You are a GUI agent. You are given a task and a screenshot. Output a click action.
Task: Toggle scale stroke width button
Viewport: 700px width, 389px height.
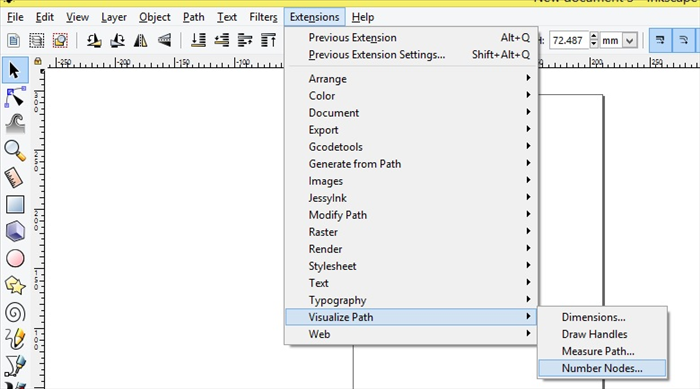coord(660,41)
